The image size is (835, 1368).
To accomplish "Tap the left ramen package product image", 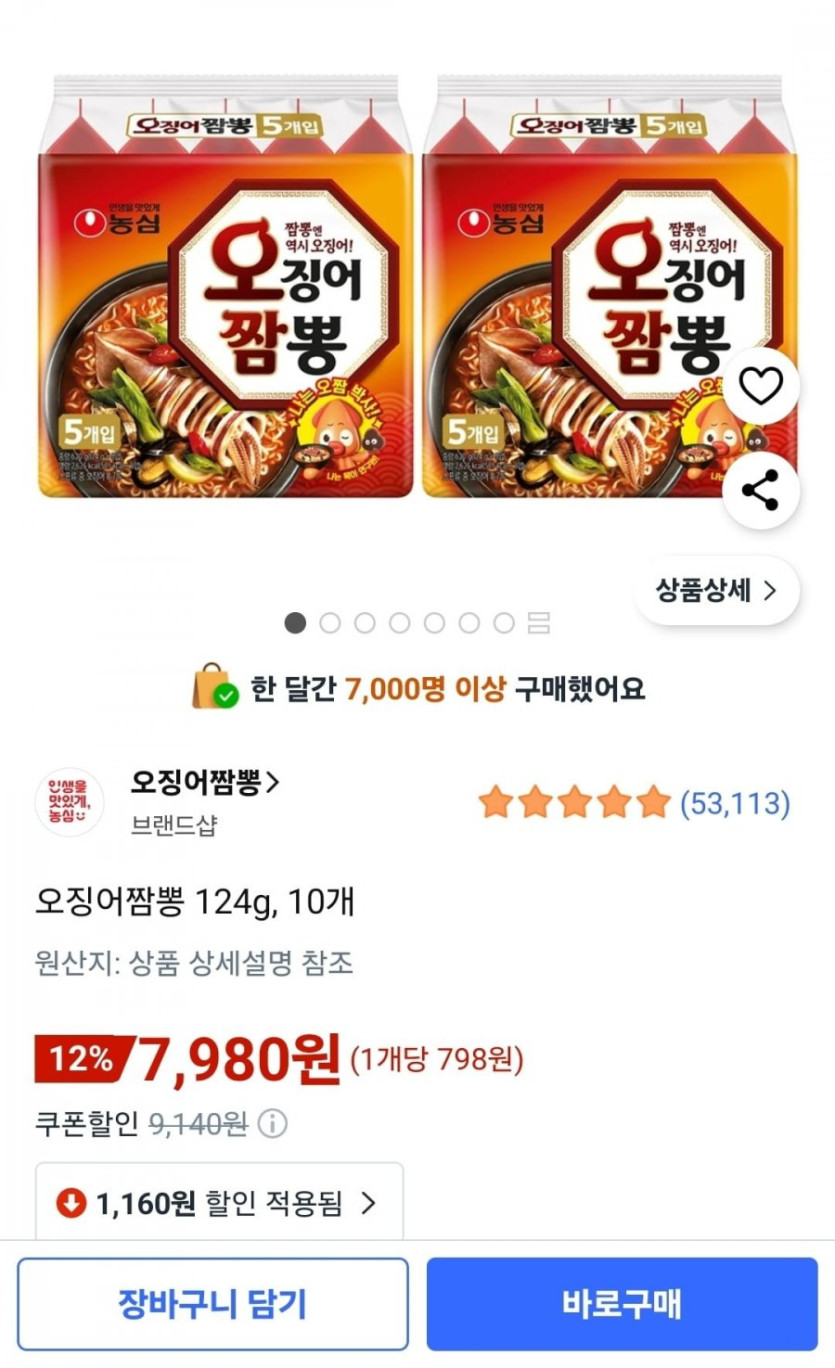I will (226, 287).
